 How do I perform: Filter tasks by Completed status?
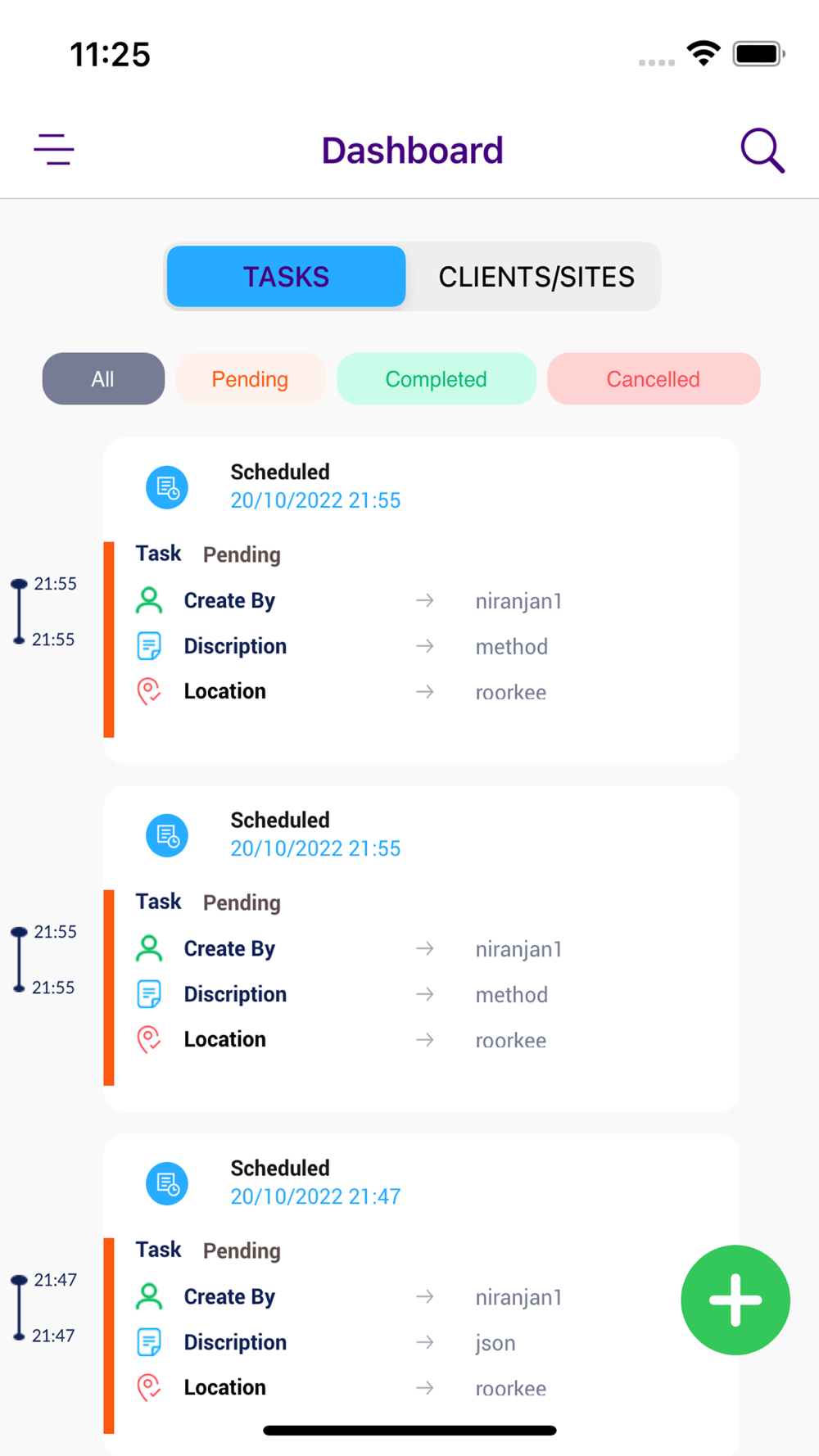tap(436, 379)
